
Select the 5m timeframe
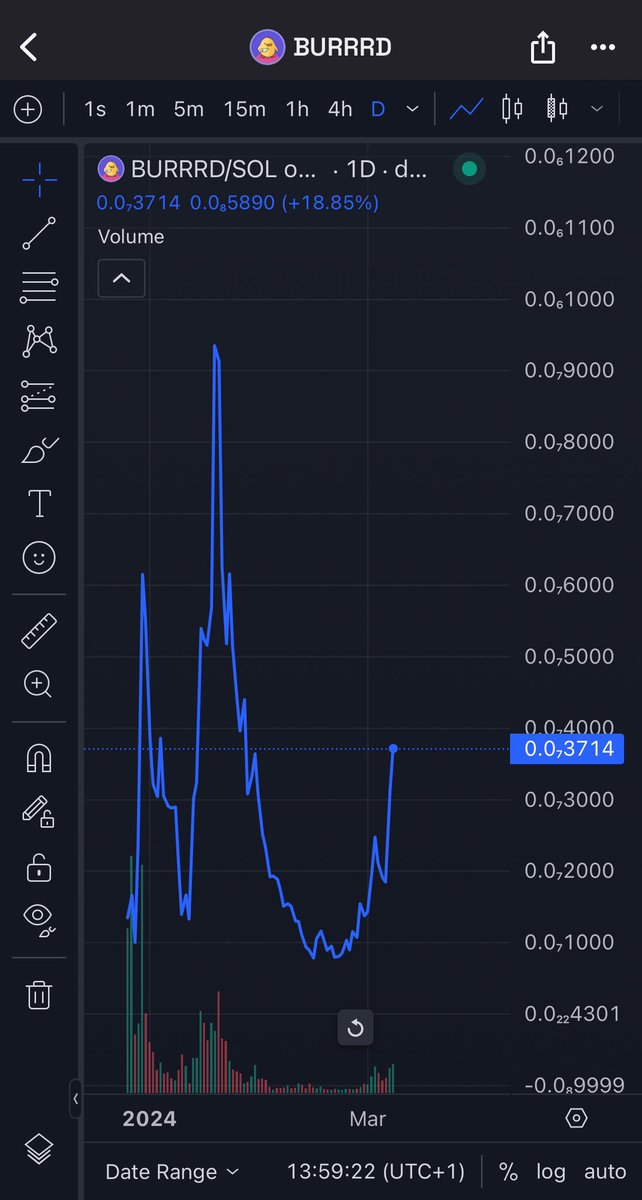pyautogui.click(x=189, y=109)
